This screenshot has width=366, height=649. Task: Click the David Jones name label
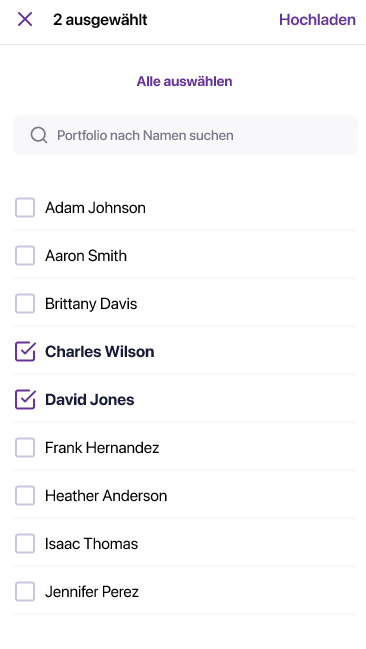(x=89, y=399)
